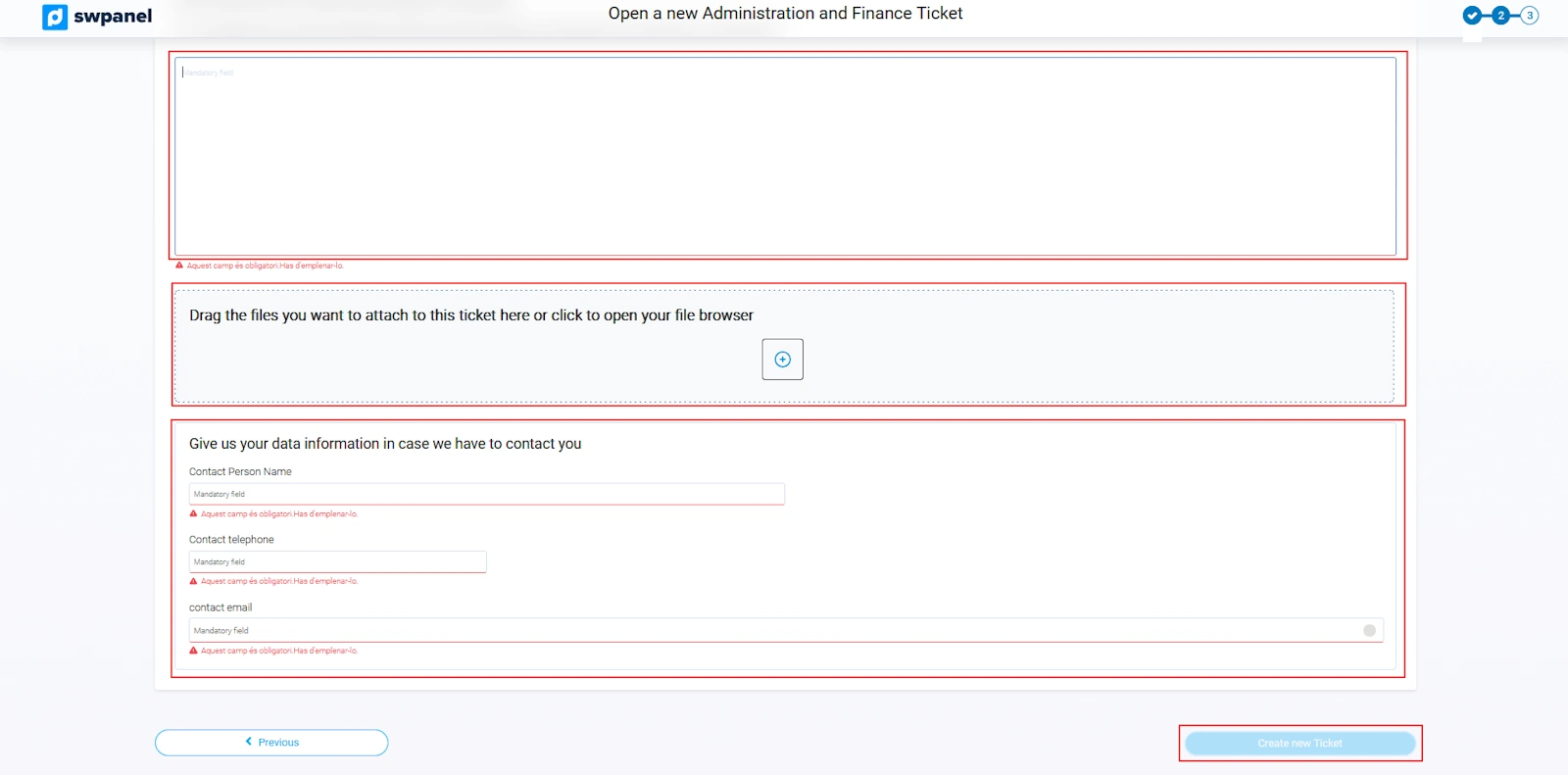The height and width of the screenshot is (775, 1568).
Task: Click the swpanel logo icon
Action: (x=55, y=17)
